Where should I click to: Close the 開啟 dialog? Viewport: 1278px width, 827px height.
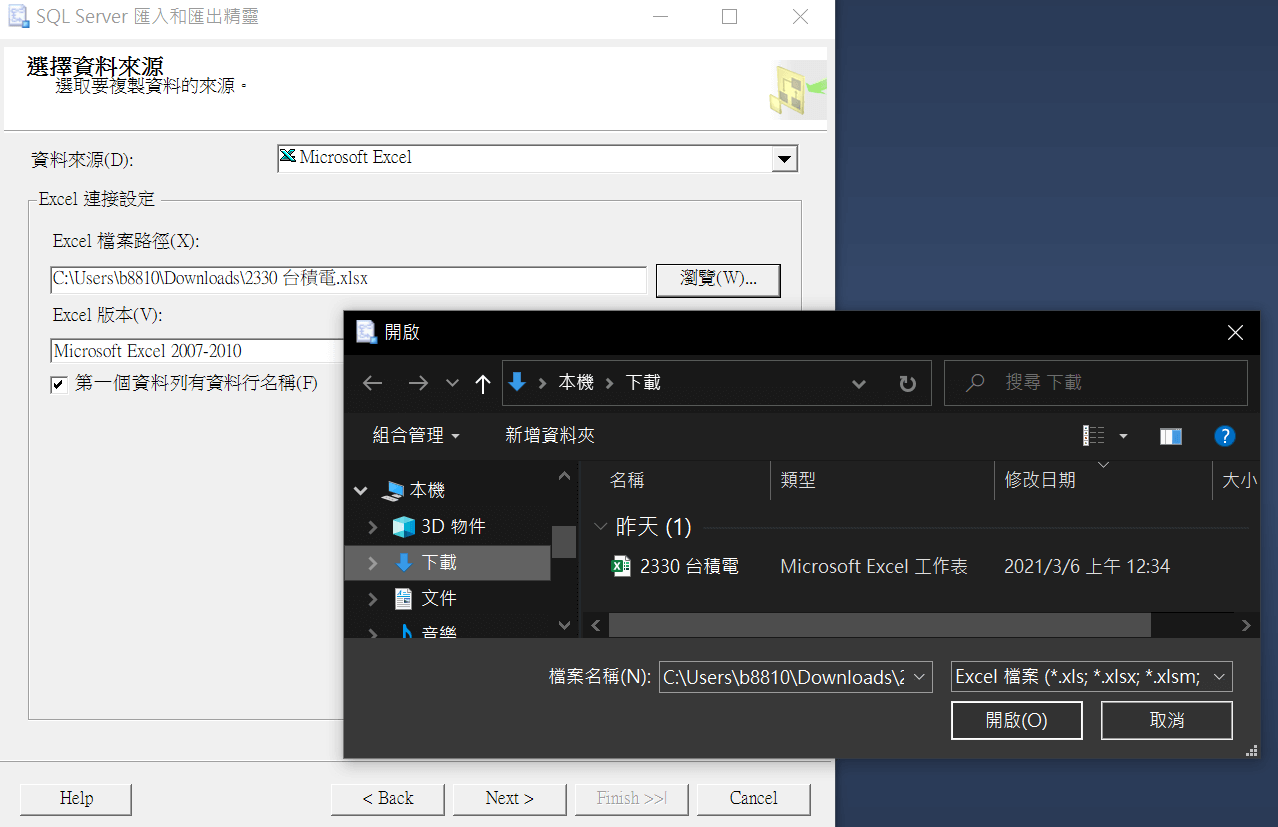point(1235,333)
